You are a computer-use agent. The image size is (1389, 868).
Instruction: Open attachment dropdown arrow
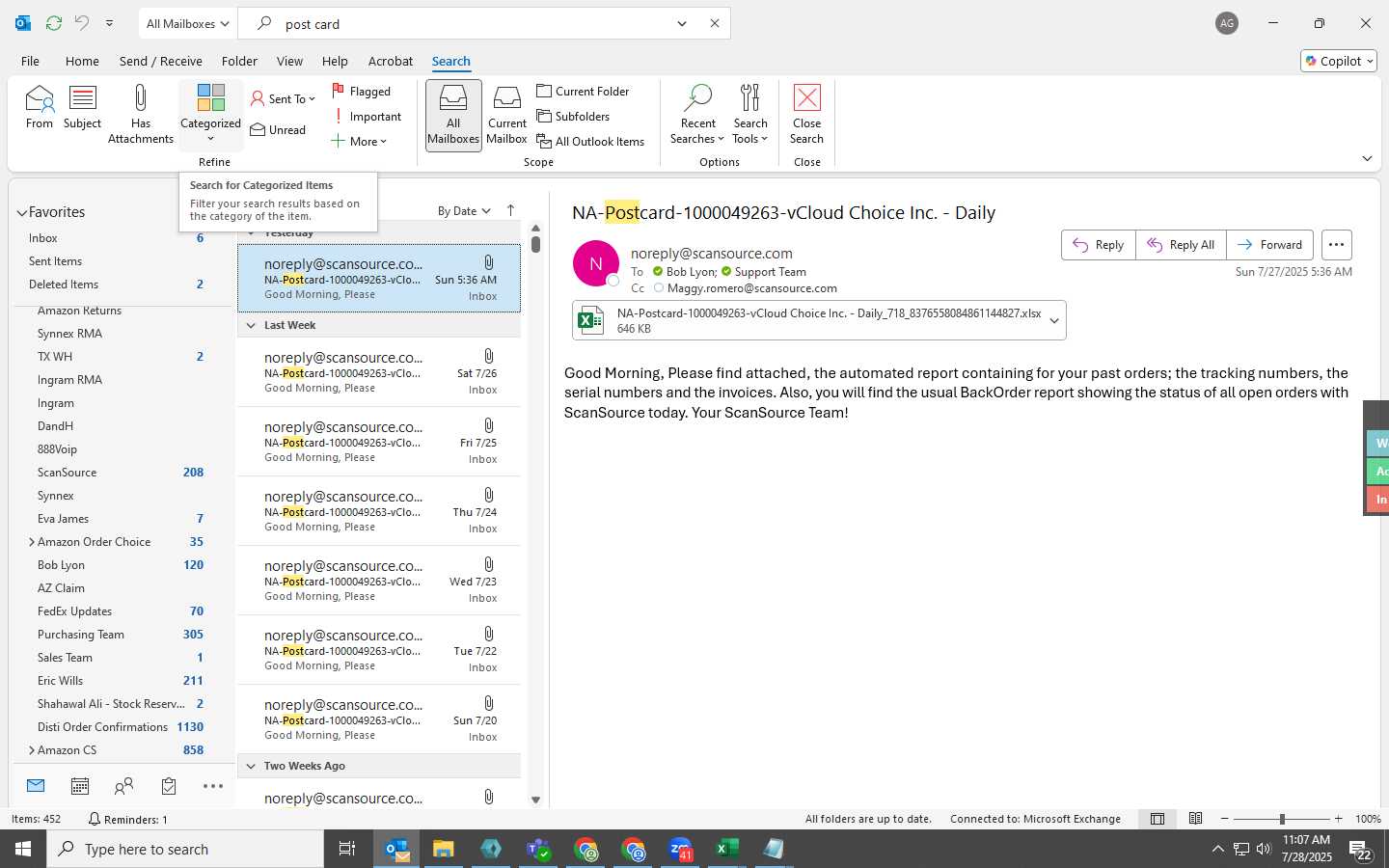(1054, 320)
